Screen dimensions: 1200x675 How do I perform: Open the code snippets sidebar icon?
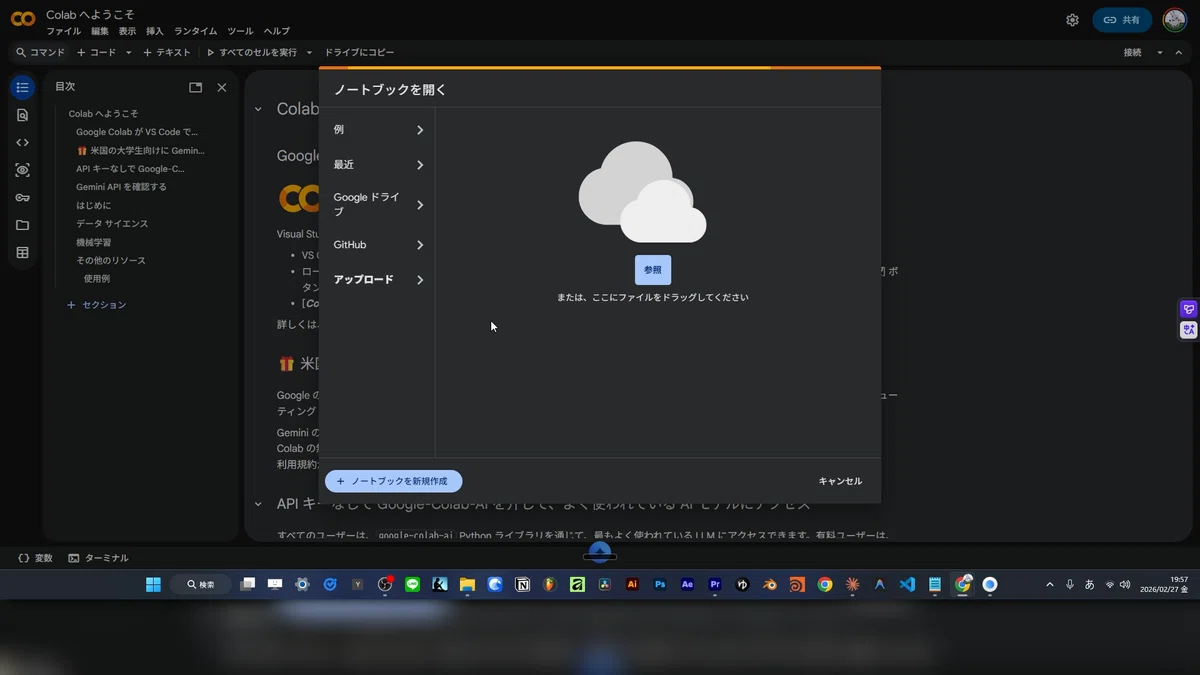point(22,143)
